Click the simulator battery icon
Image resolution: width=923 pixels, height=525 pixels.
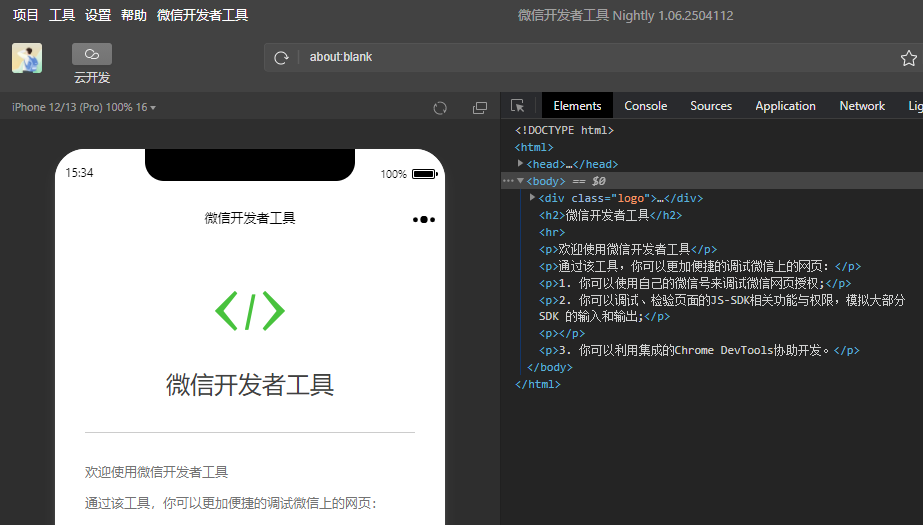coord(424,174)
